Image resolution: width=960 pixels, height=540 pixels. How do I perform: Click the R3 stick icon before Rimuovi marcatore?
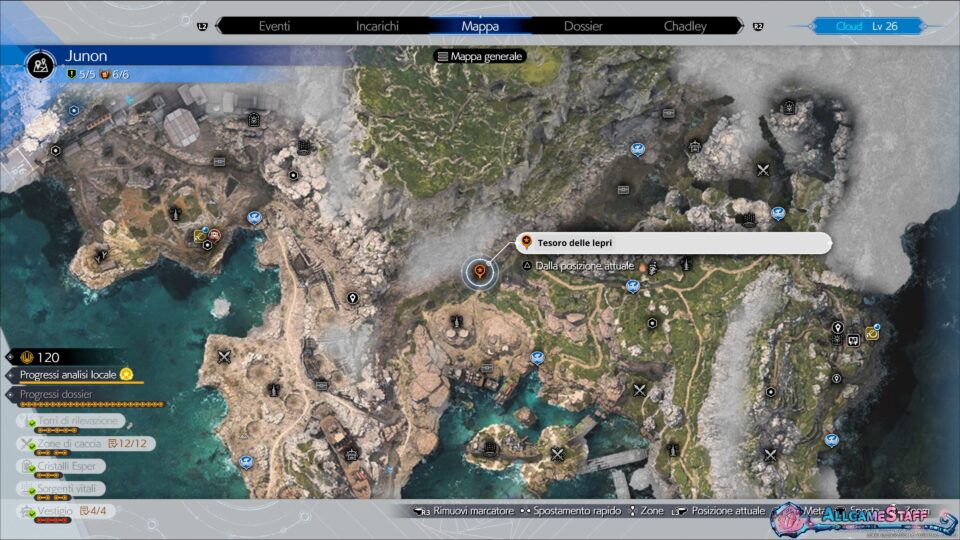pyautogui.click(x=422, y=511)
